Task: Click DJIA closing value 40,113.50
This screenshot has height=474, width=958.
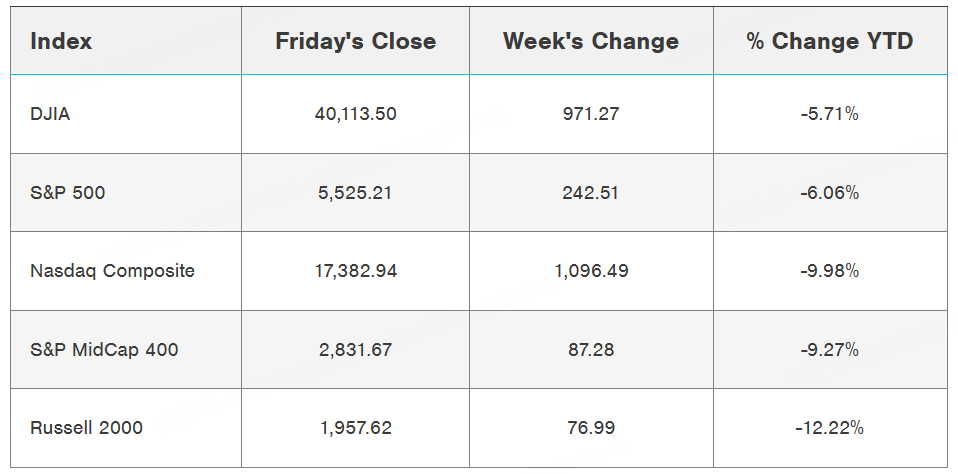Action: [355, 114]
